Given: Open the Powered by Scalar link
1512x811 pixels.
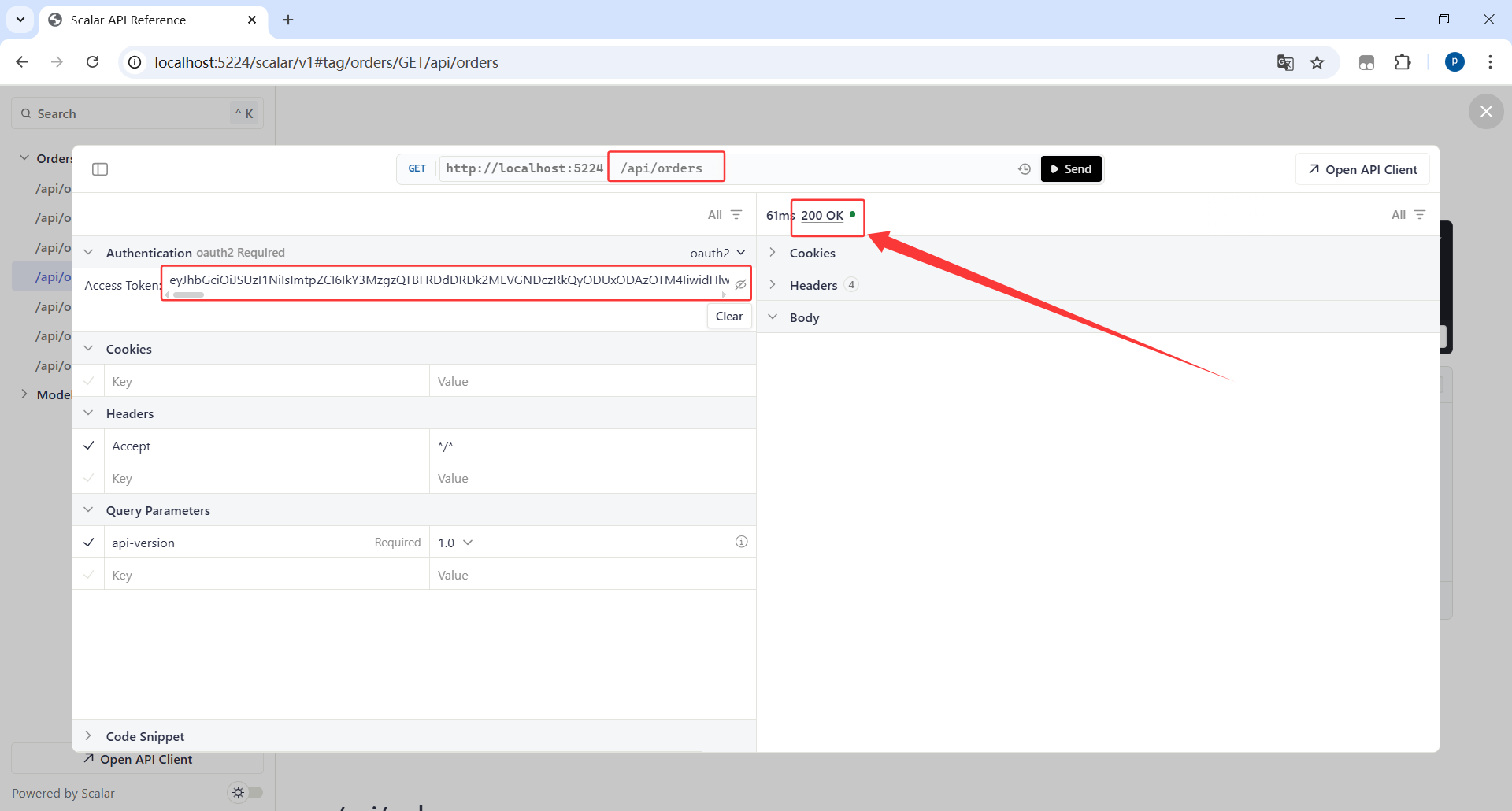Looking at the screenshot, I should pos(63,793).
